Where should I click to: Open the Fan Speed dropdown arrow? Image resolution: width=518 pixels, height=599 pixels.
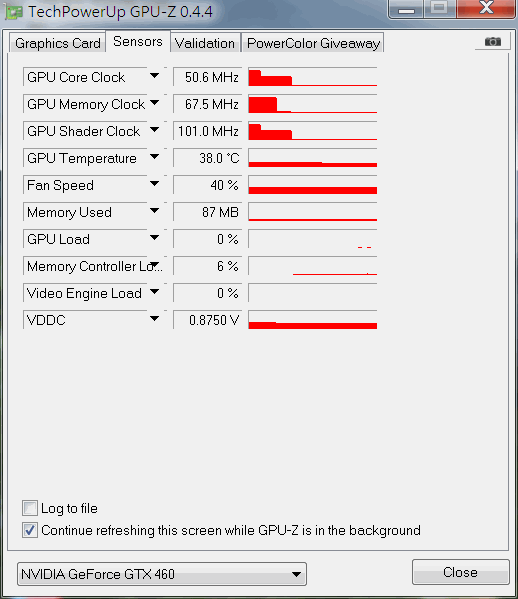coord(154,184)
